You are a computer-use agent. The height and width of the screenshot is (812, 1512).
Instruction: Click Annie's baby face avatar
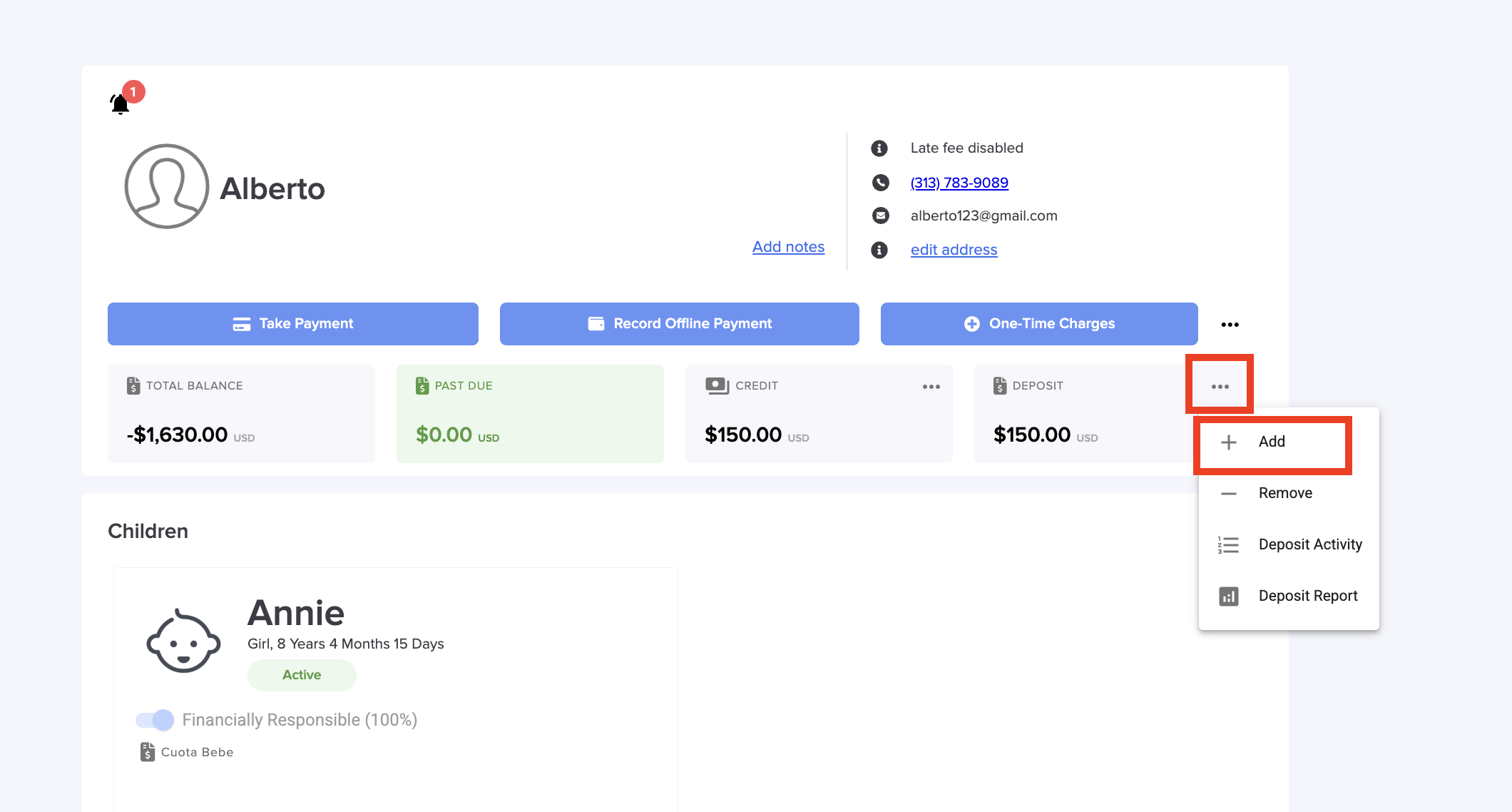pyautogui.click(x=183, y=641)
